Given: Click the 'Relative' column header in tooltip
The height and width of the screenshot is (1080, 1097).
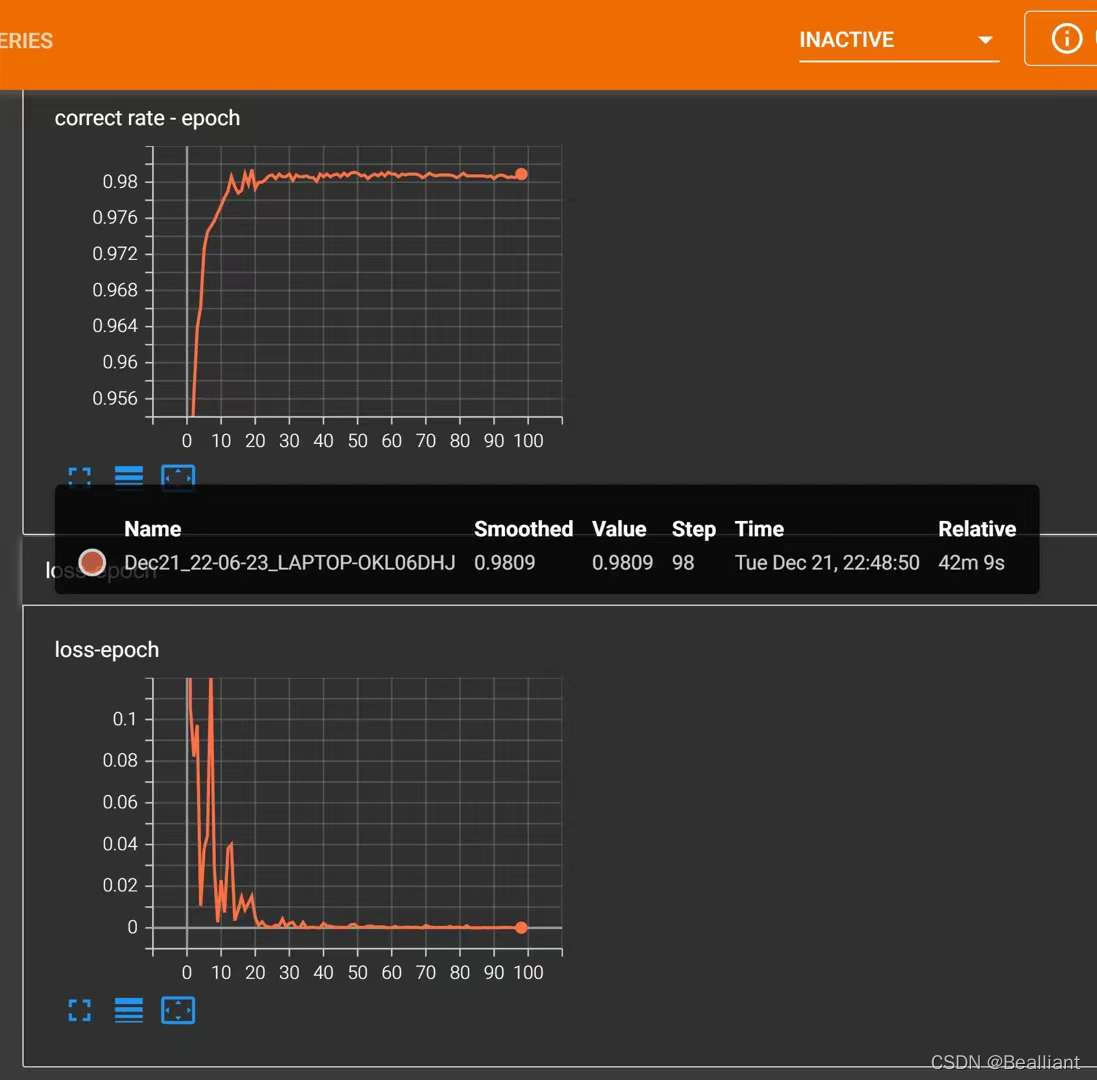Looking at the screenshot, I should coord(977,529).
